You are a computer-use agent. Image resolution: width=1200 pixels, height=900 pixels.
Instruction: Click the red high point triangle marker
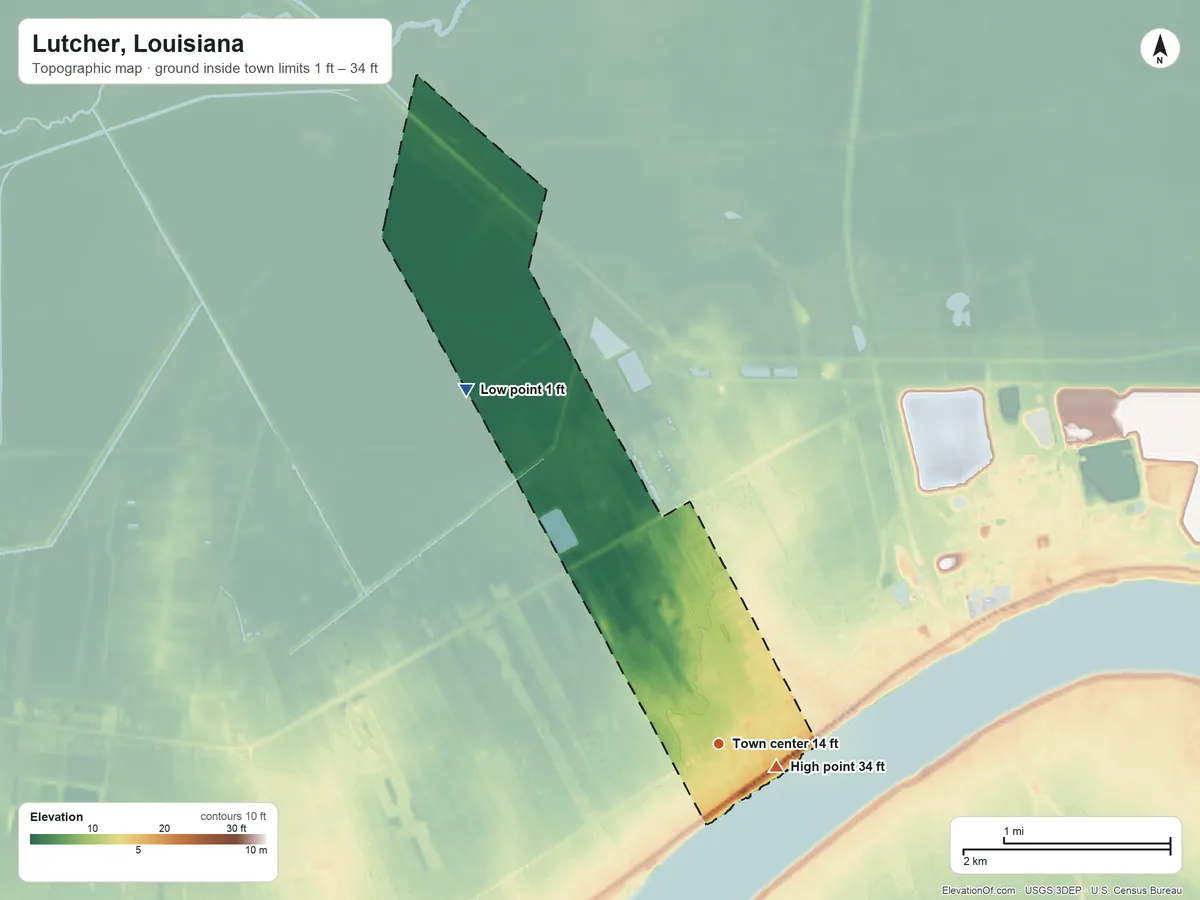click(776, 766)
